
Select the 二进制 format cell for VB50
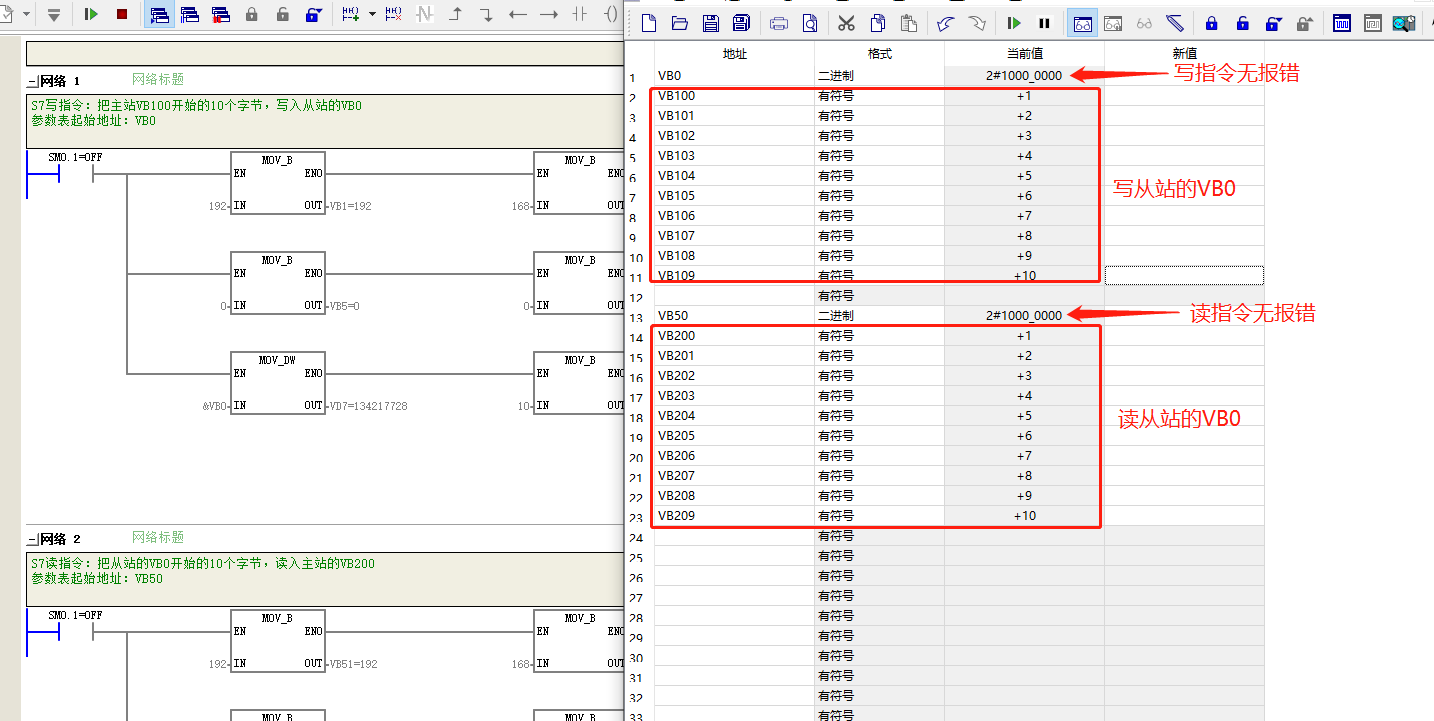879,315
